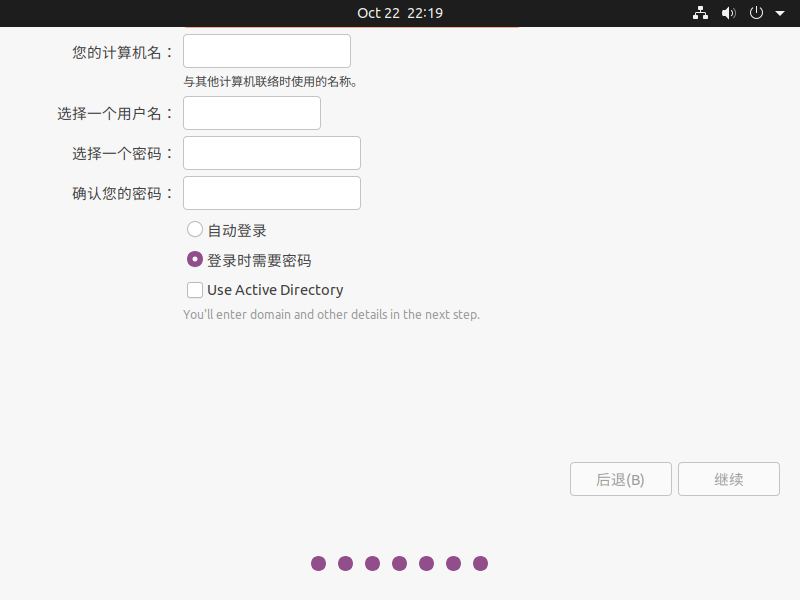Click the first purple progress dot
Viewport: 800px width, 600px height.
click(319, 563)
